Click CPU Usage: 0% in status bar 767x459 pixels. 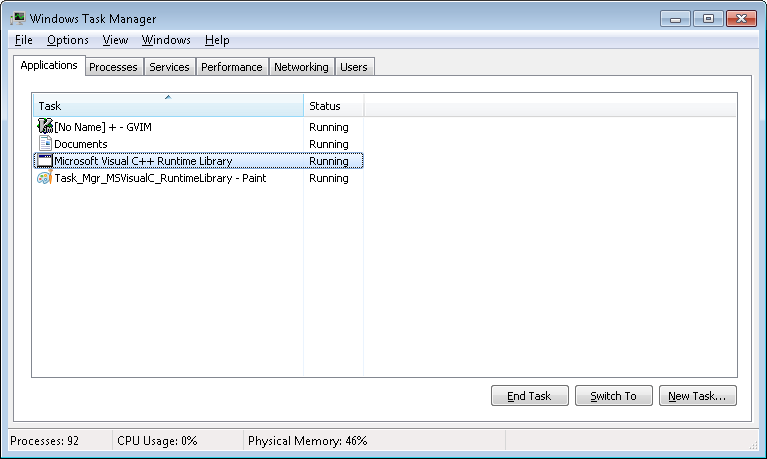[x=157, y=441]
